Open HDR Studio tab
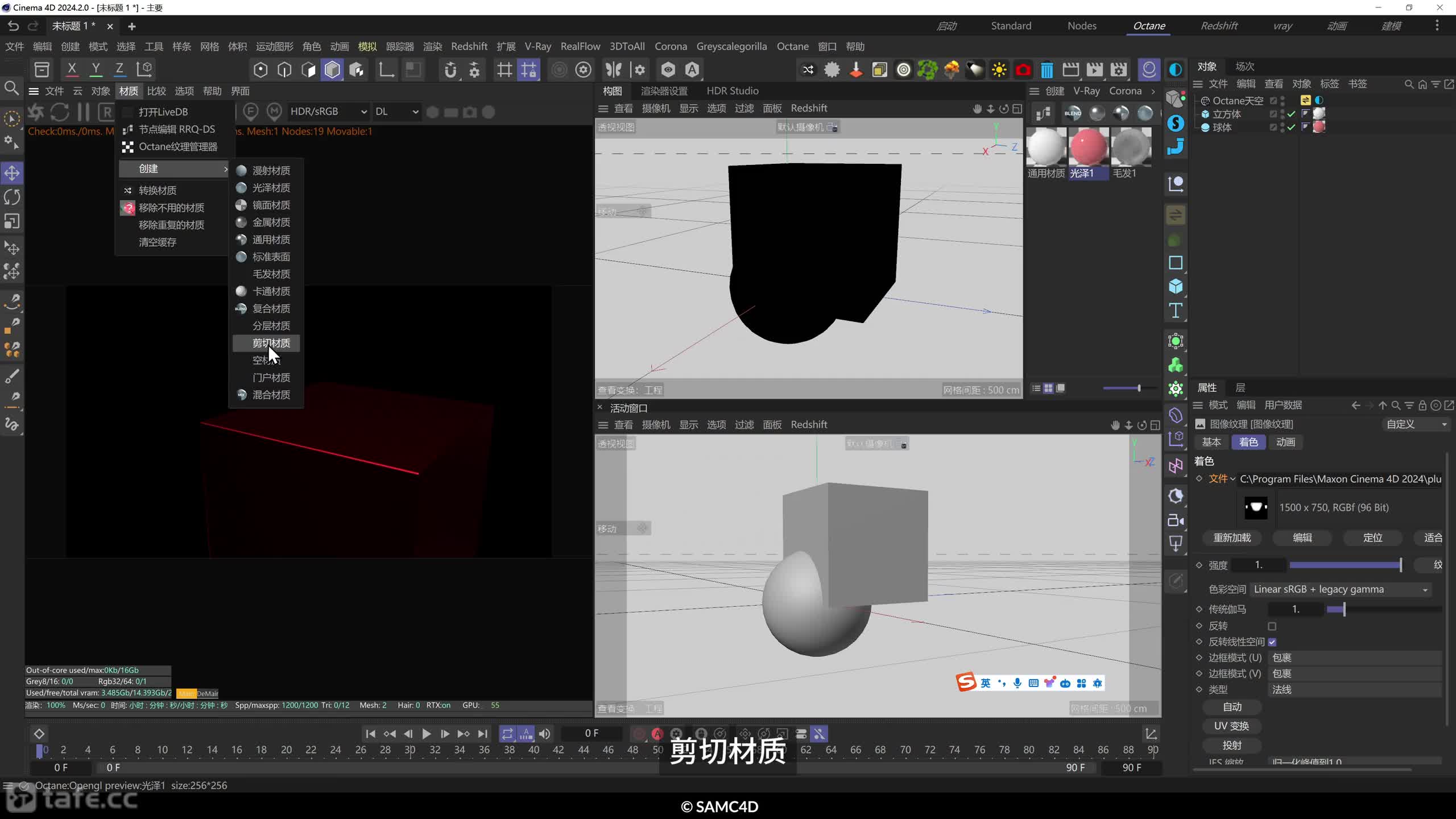Viewport: 1456px width, 819px height. tap(733, 91)
